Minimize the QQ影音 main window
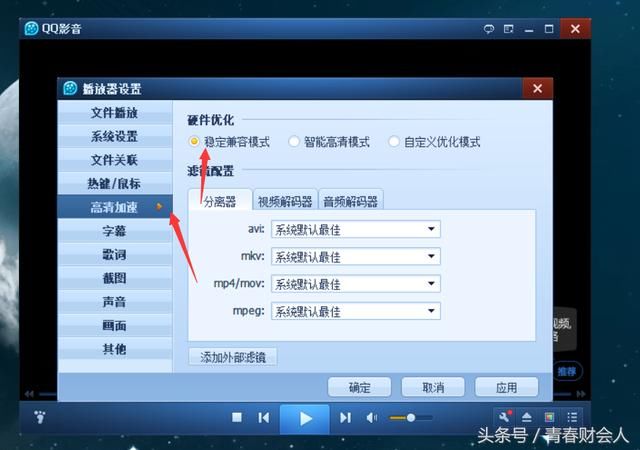 coord(529,29)
